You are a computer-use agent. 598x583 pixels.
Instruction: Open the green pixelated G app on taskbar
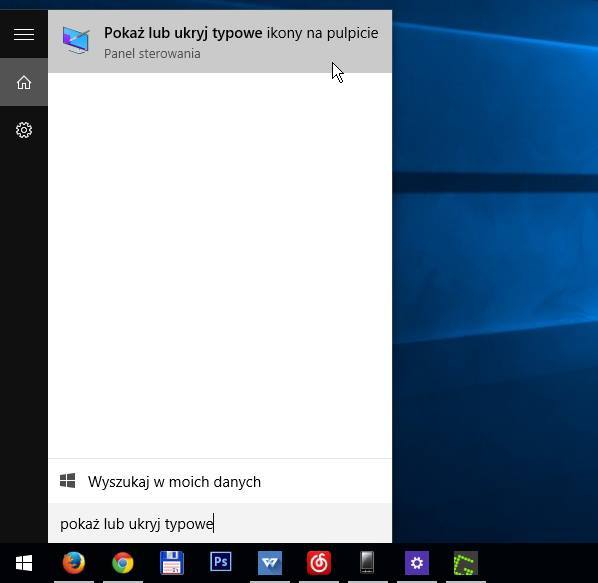click(466, 563)
